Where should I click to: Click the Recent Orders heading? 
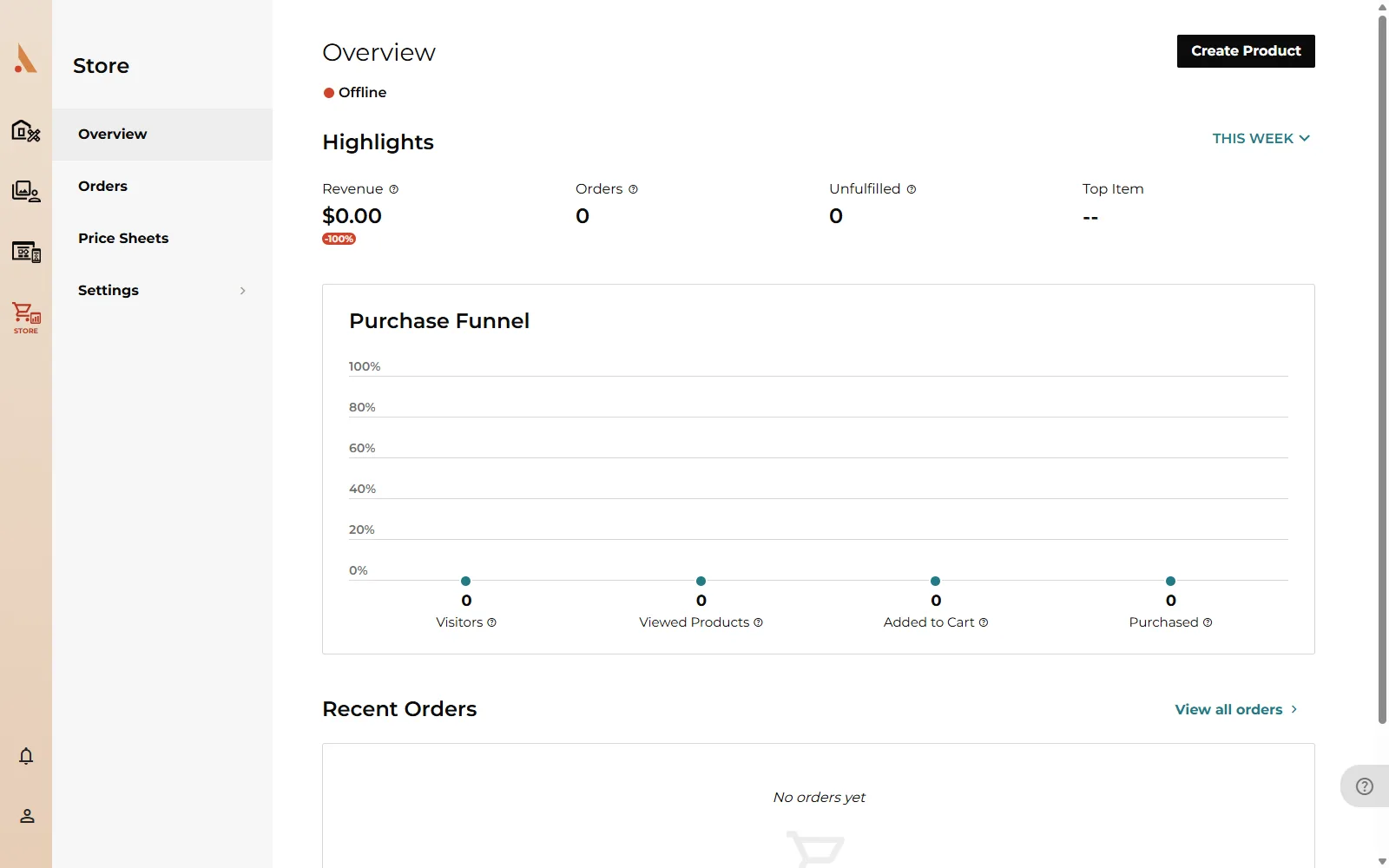tap(399, 709)
